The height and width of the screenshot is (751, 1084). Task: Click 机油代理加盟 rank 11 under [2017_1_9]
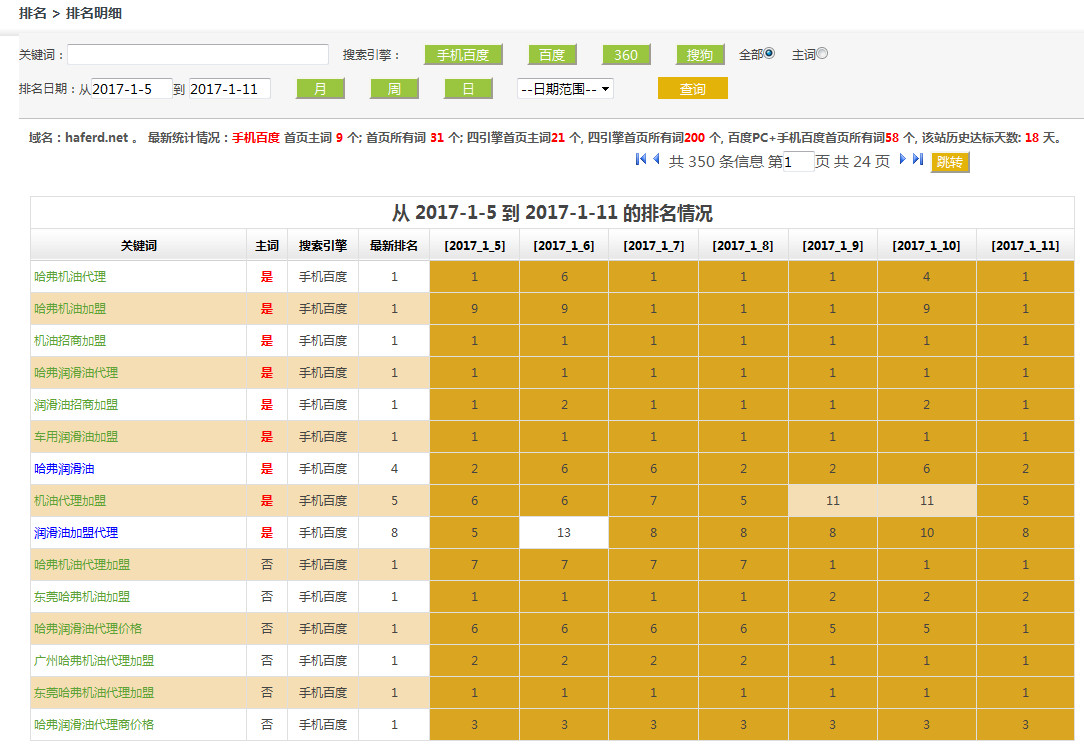tap(833, 501)
